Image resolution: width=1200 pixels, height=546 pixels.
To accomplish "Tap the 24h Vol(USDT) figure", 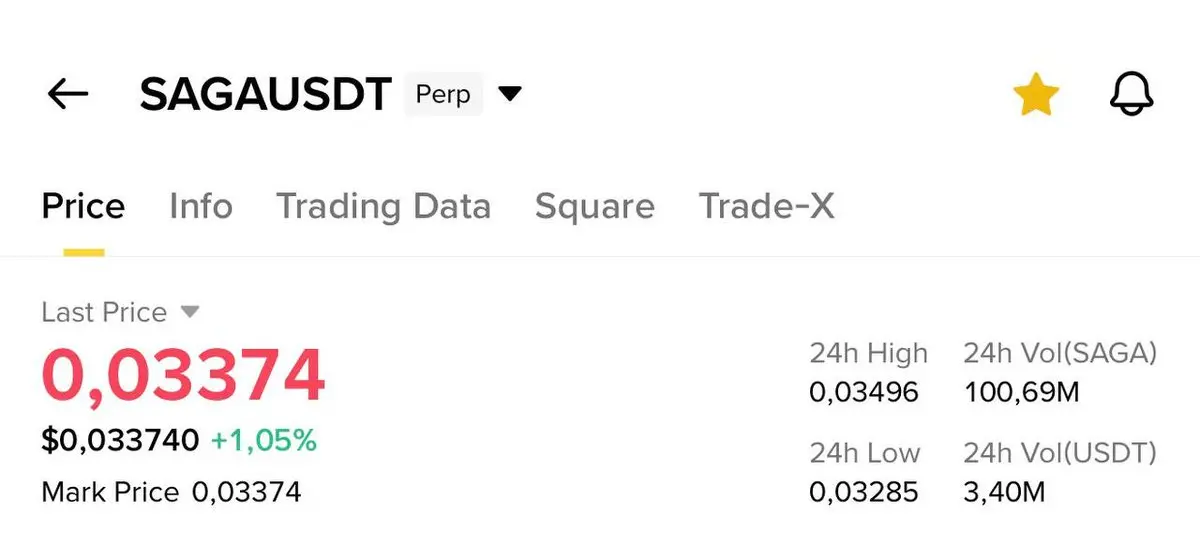I will [x=1005, y=492].
